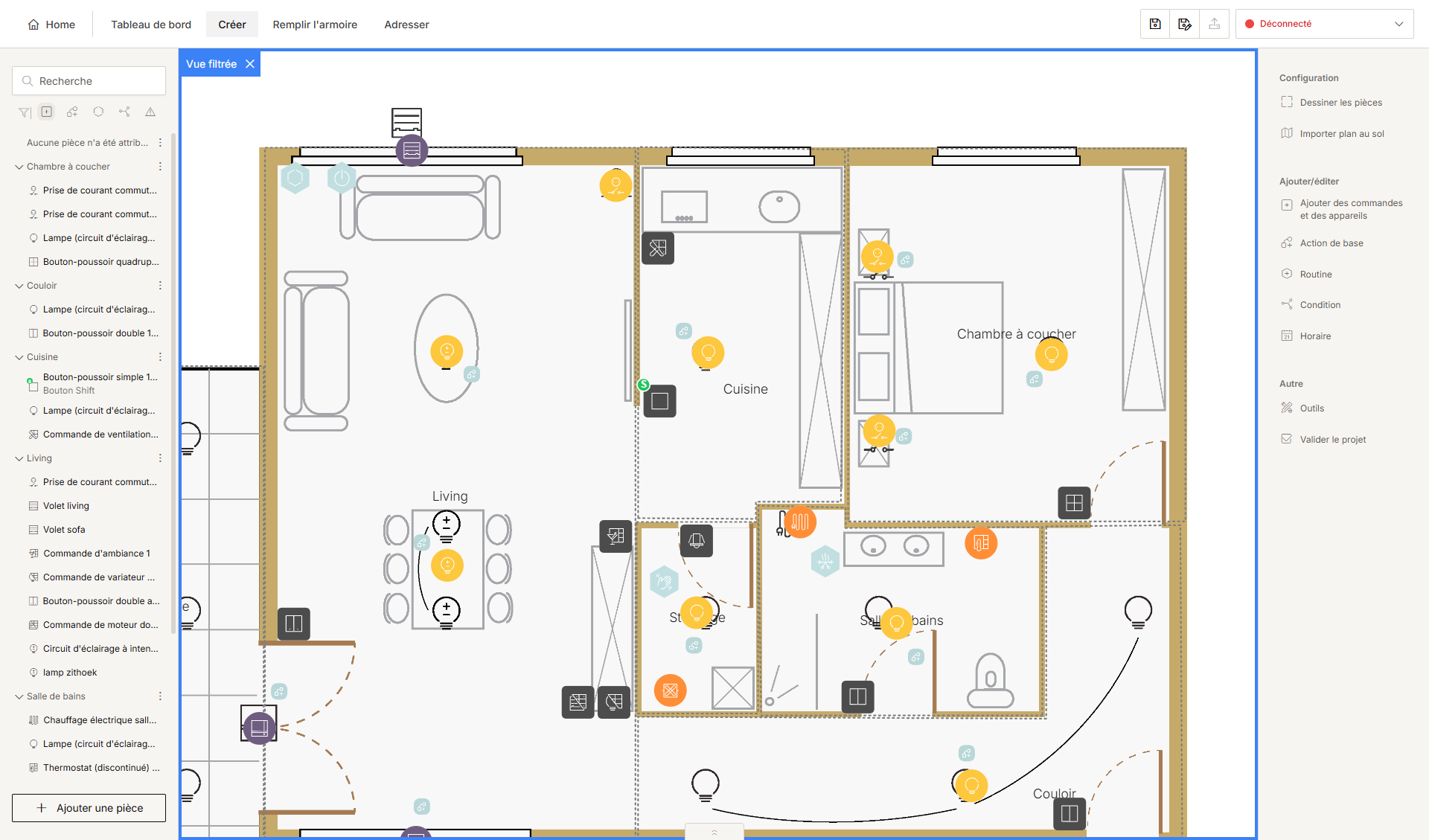Click the thermostat orange icon near bathroom
The height and width of the screenshot is (840, 1429).
pos(981,543)
